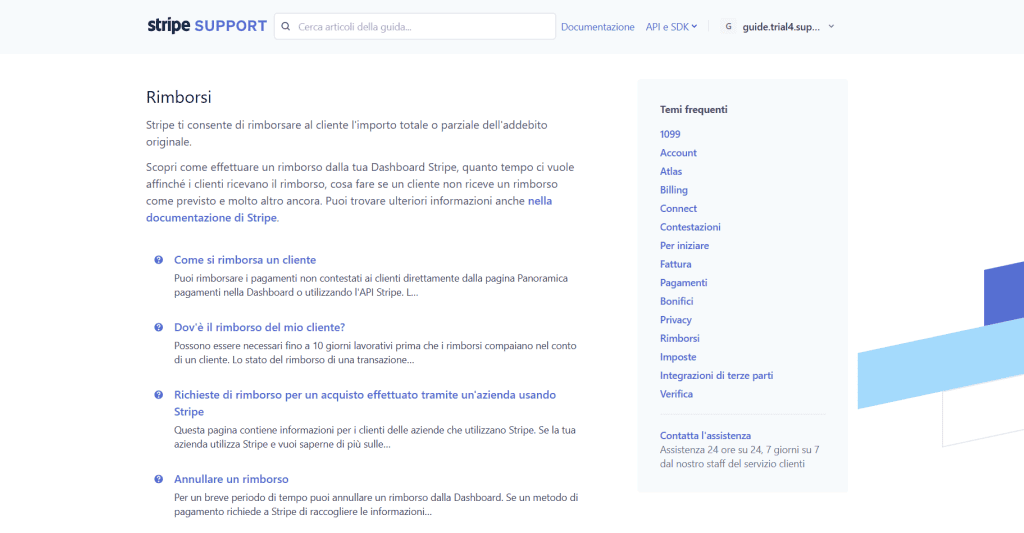Image resolution: width=1024 pixels, height=533 pixels.
Task: Click summary text starting 'Per un breve periodo'
Action: point(376,504)
